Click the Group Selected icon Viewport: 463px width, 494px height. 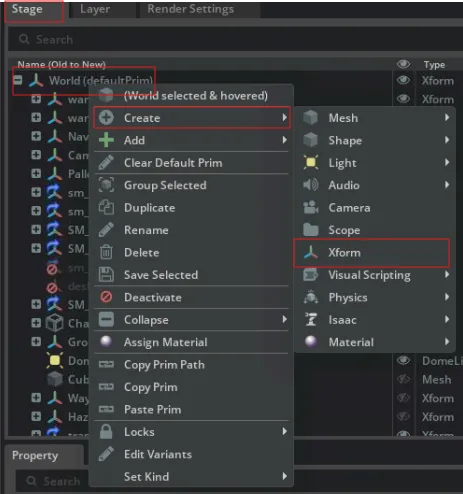click(106, 185)
